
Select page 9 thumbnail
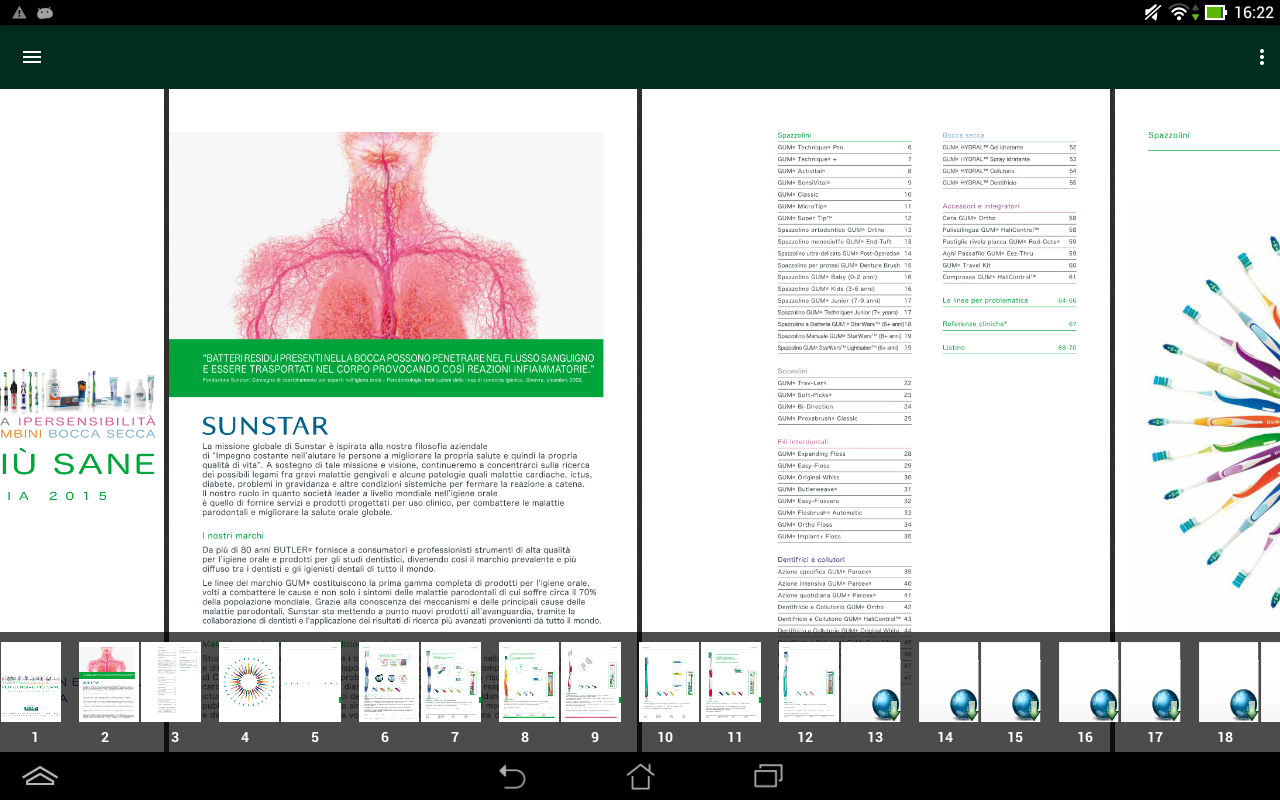pyautogui.click(x=591, y=682)
